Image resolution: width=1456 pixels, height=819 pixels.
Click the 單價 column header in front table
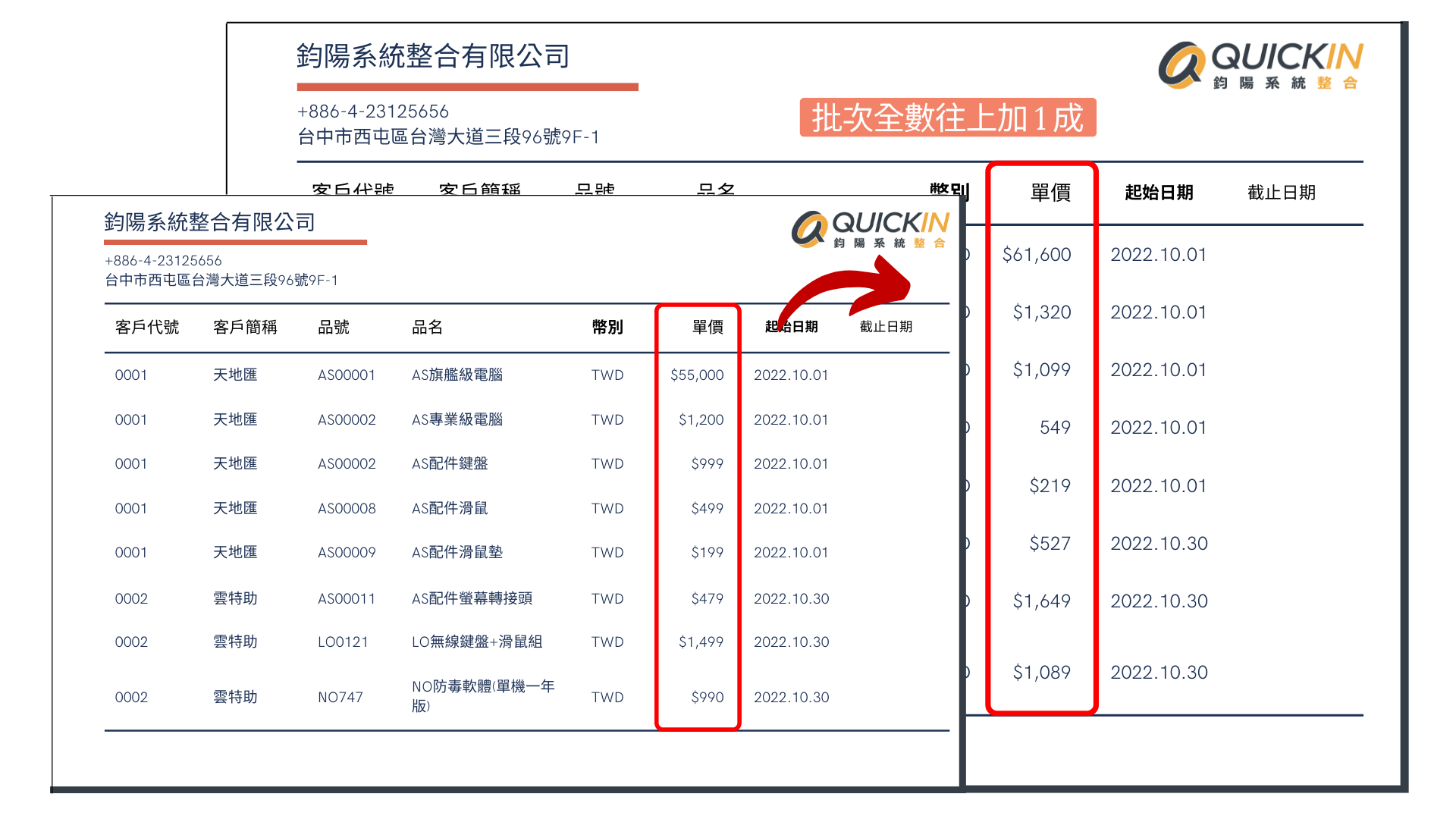click(708, 327)
